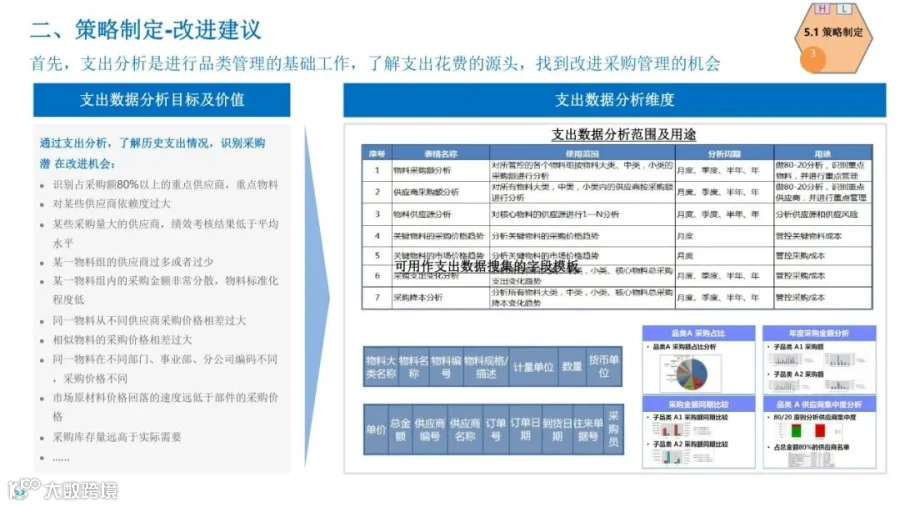Click the 计量单位 field box
This screenshot has height=507, width=900.
tap(533, 366)
